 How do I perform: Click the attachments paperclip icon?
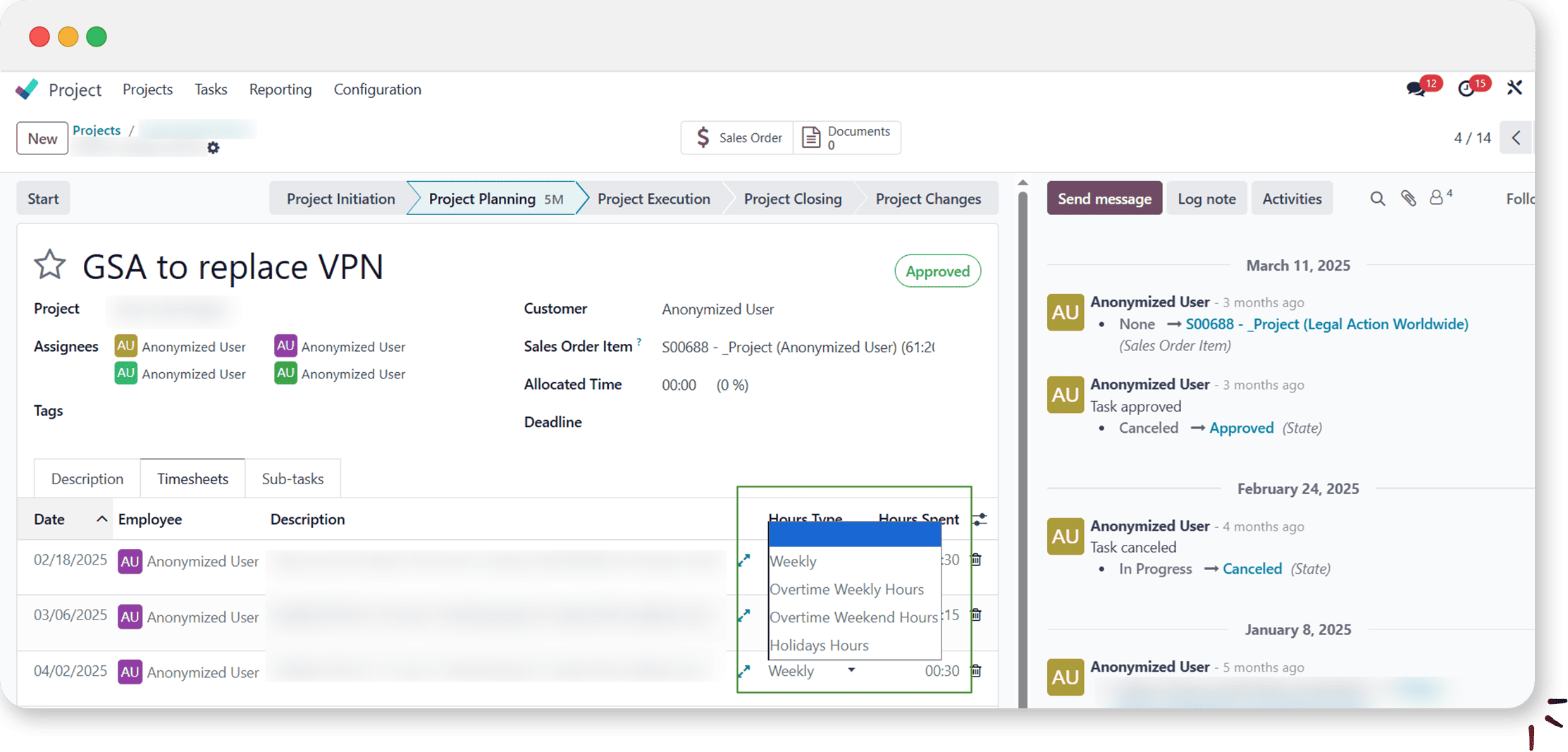1408,199
